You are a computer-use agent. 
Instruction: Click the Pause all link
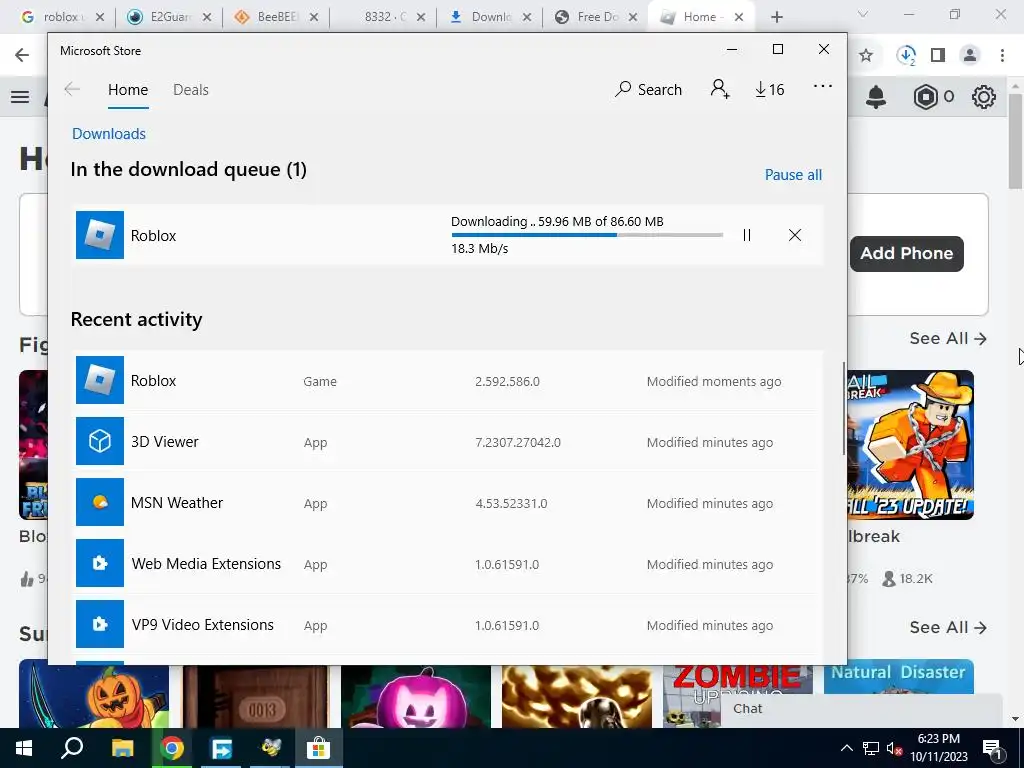[x=793, y=175]
